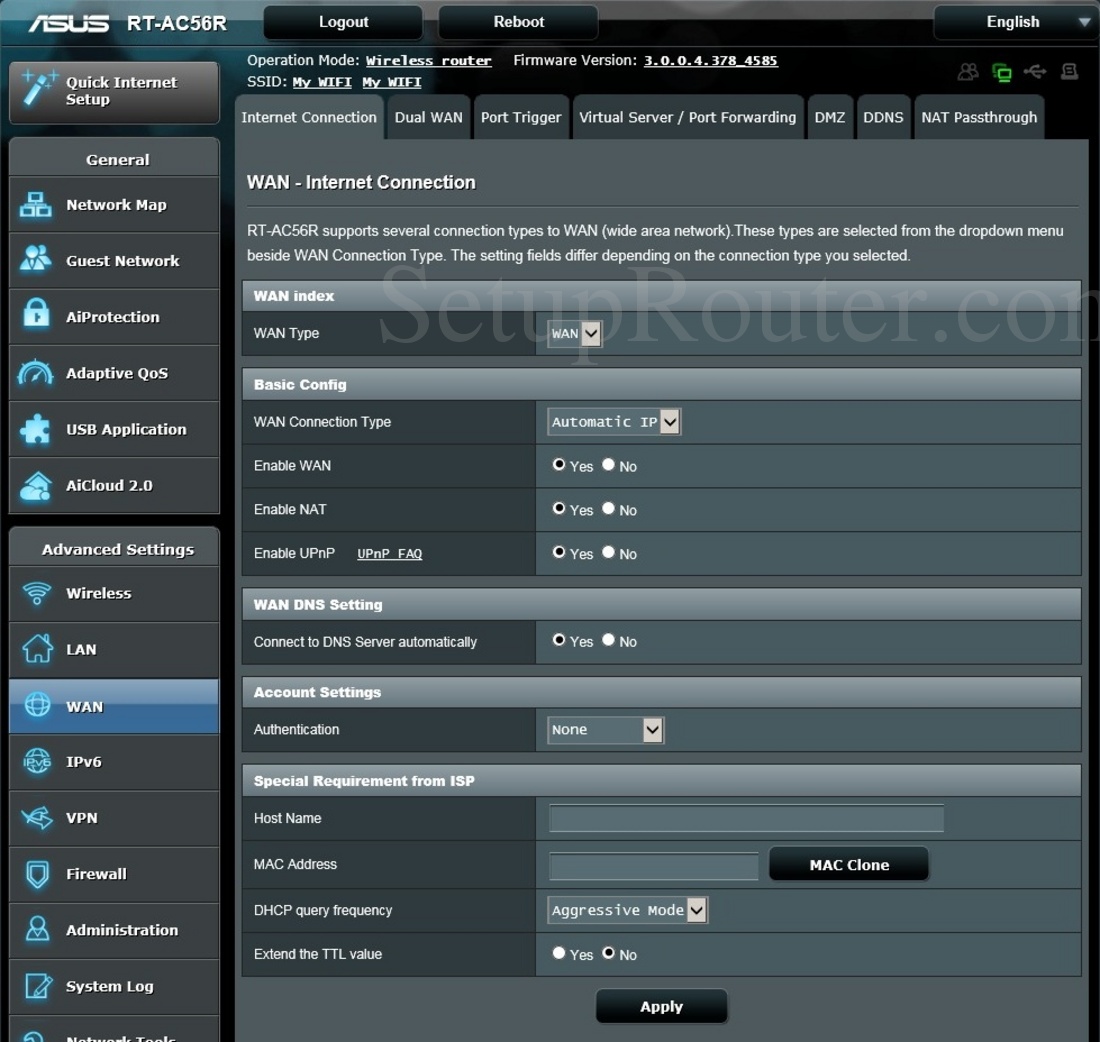
Task: Click the USB status icon in header
Action: point(1035,72)
